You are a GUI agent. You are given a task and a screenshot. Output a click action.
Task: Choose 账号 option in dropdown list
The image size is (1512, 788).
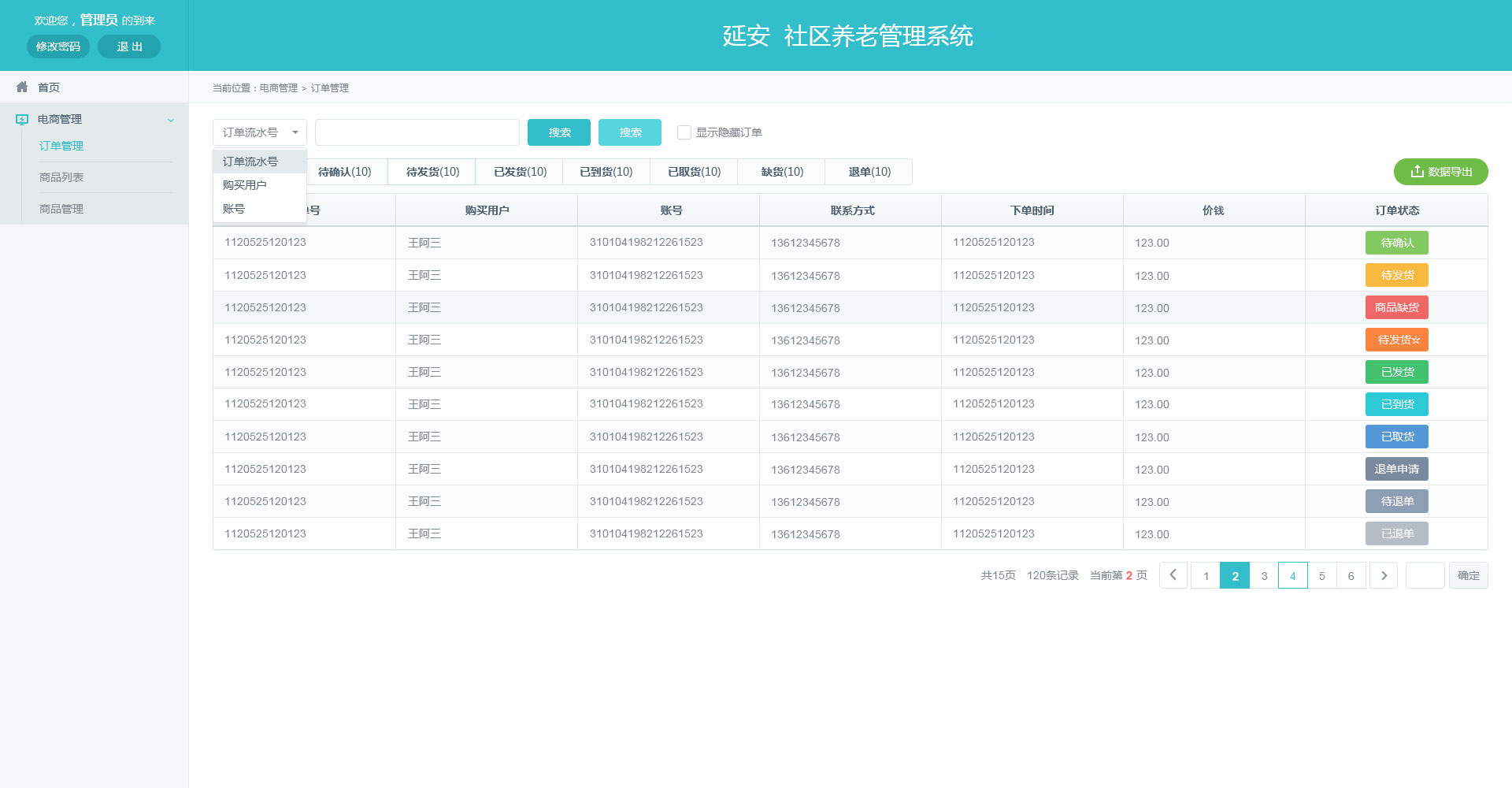coord(260,209)
